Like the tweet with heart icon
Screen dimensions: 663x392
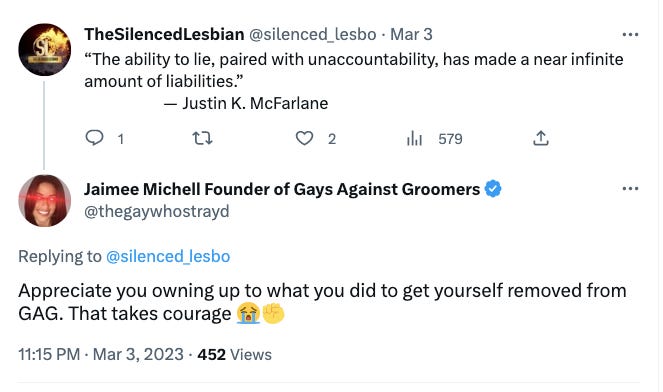coord(304,138)
